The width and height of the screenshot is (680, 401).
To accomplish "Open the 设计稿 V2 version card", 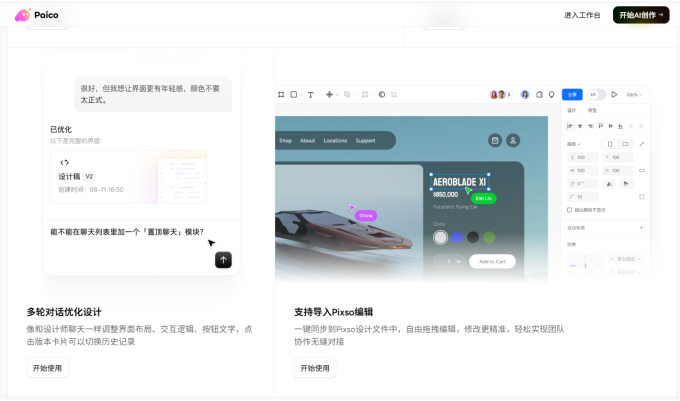I will (128, 176).
